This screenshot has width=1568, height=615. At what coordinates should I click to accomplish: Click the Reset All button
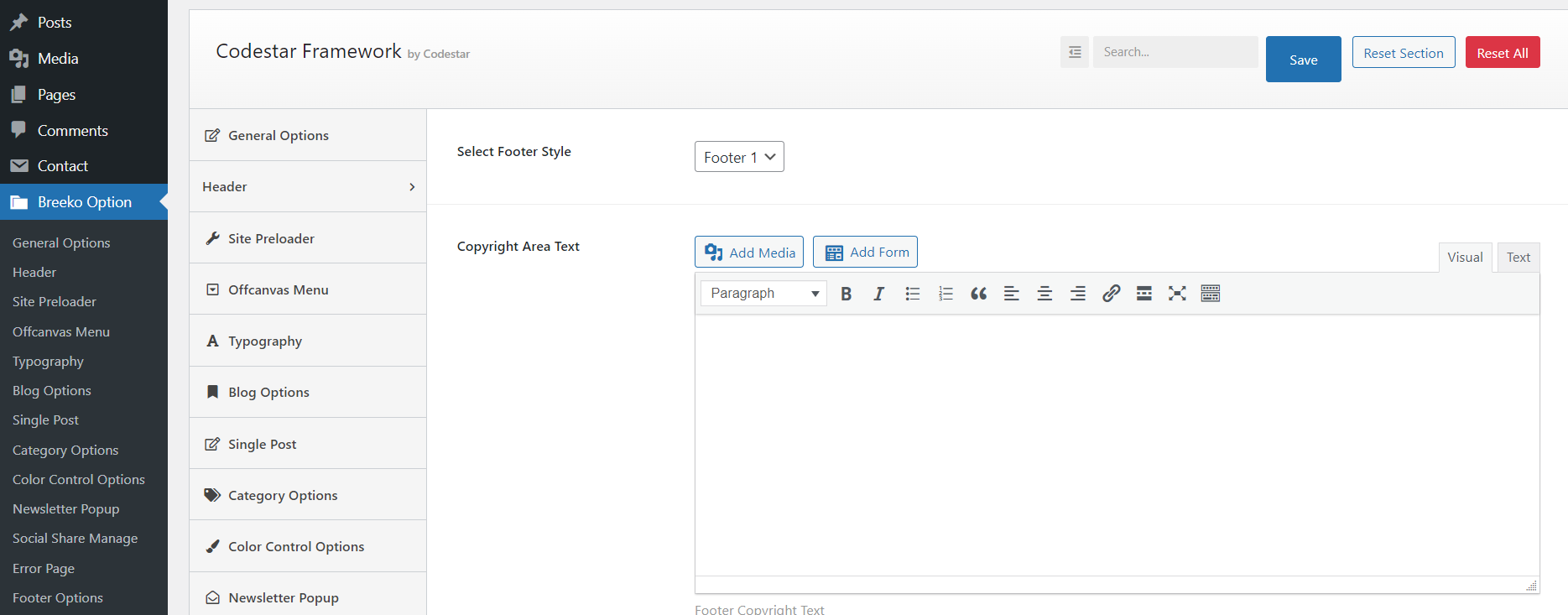click(x=1502, y=53)
